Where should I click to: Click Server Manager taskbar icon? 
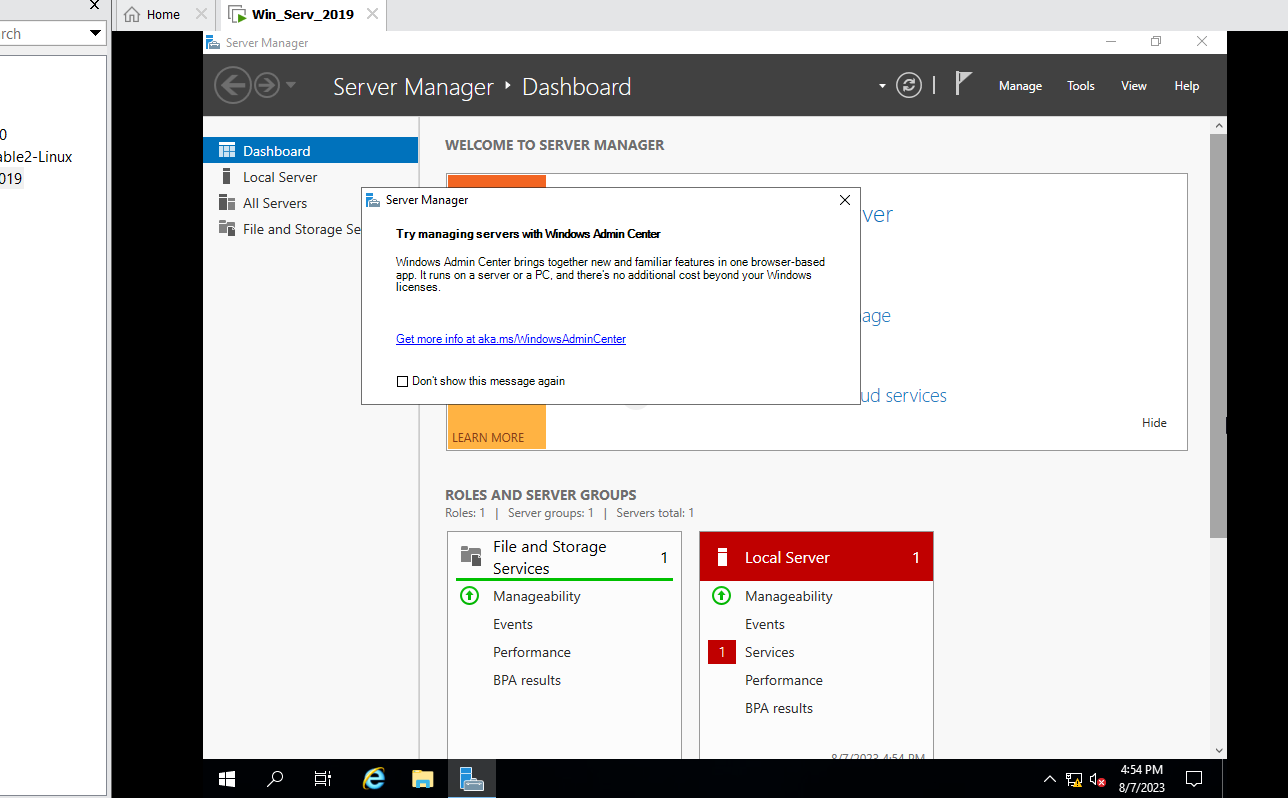(x=471, y=779)
